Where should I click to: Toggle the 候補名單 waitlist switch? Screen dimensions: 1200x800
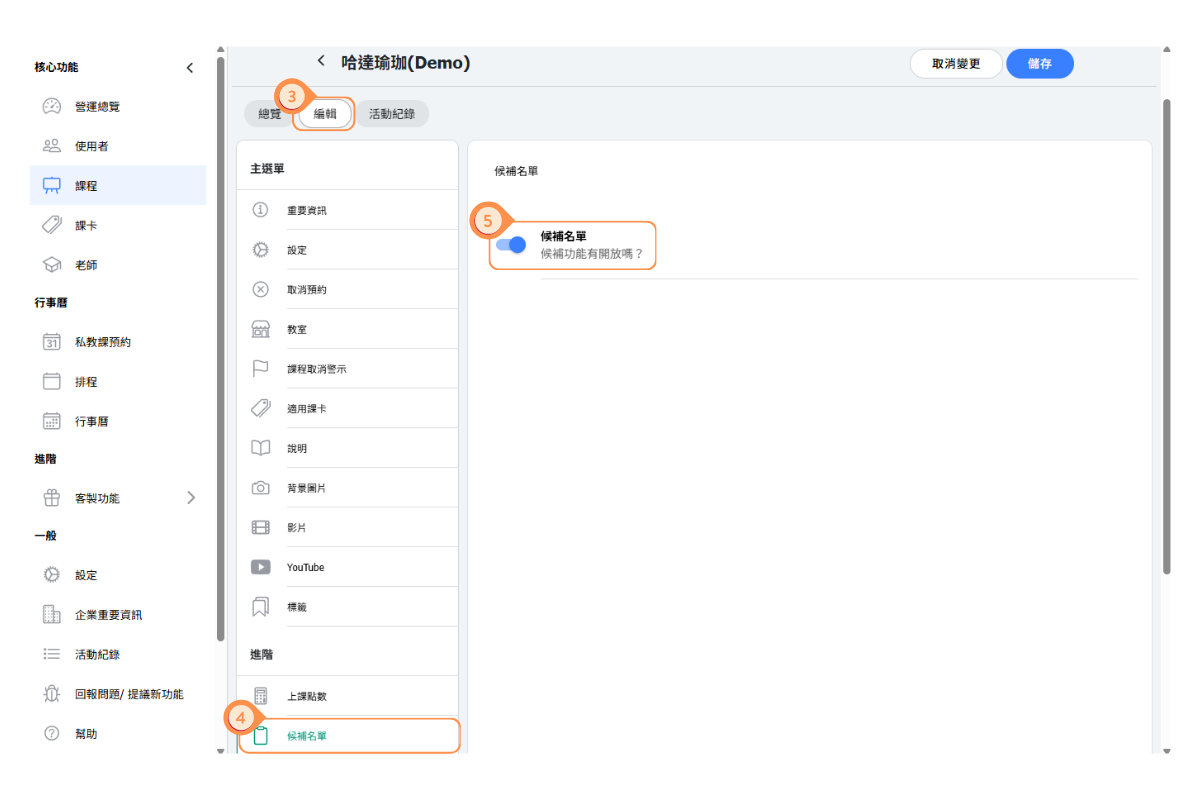point(511,245)
